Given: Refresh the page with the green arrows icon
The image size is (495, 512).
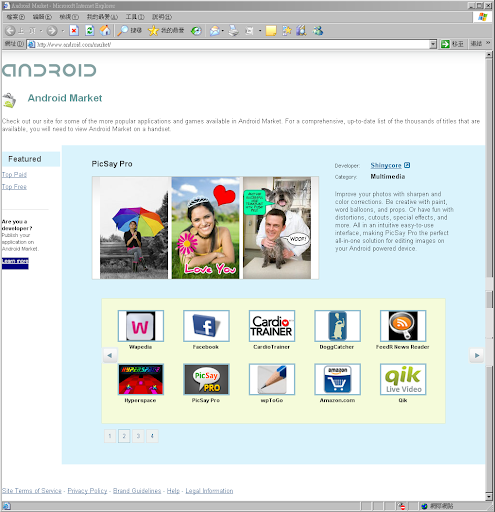Looking at the screenshot, I should 90,31.
